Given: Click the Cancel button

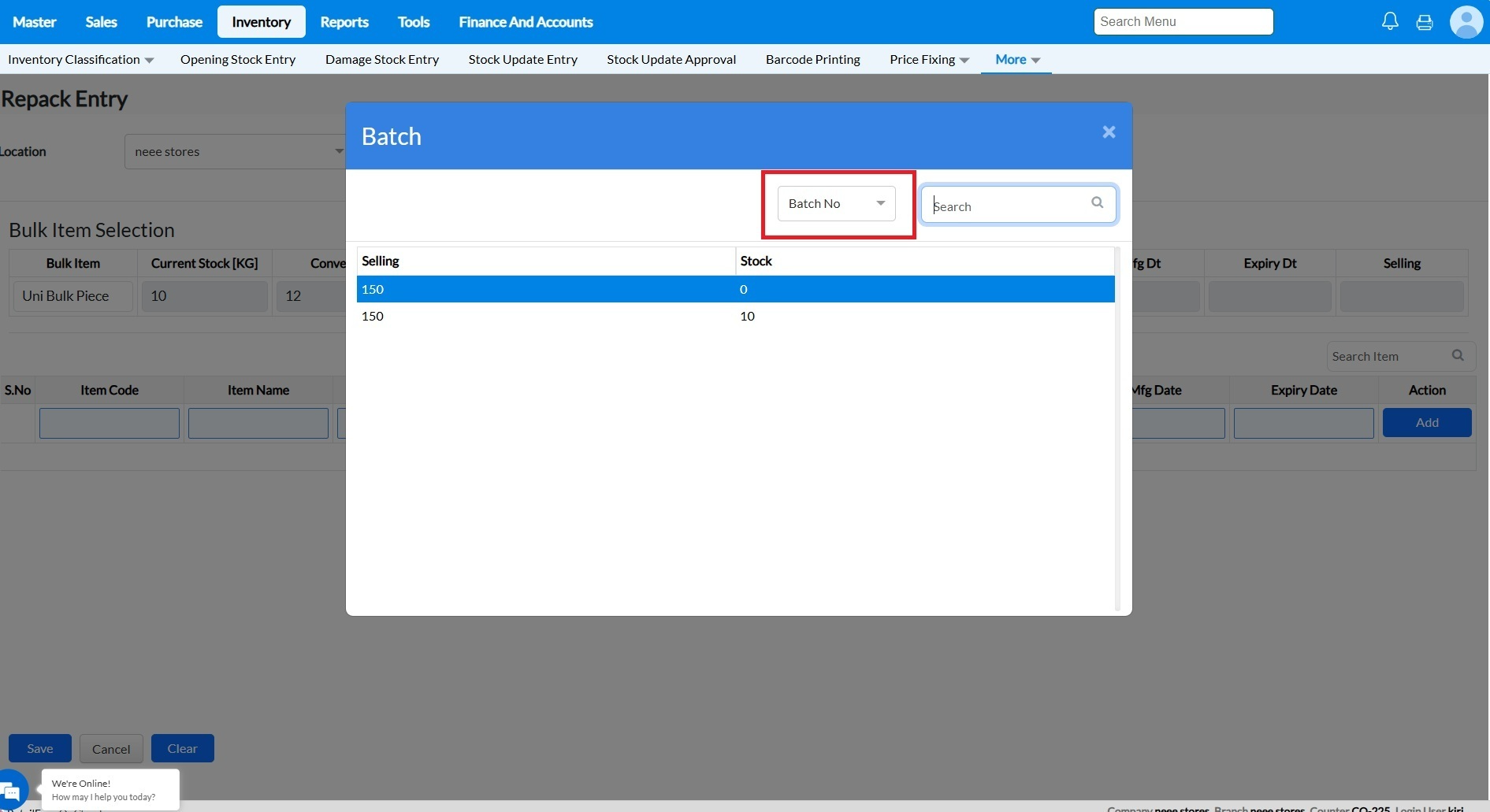Looking at the screenshot, I should [x=111, y=748].
